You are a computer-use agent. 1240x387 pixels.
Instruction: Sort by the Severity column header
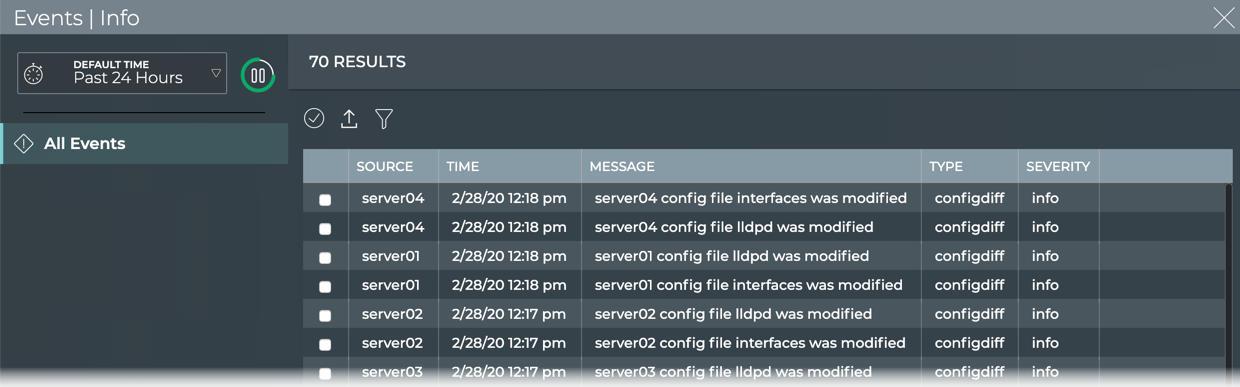pos(1058,166)
